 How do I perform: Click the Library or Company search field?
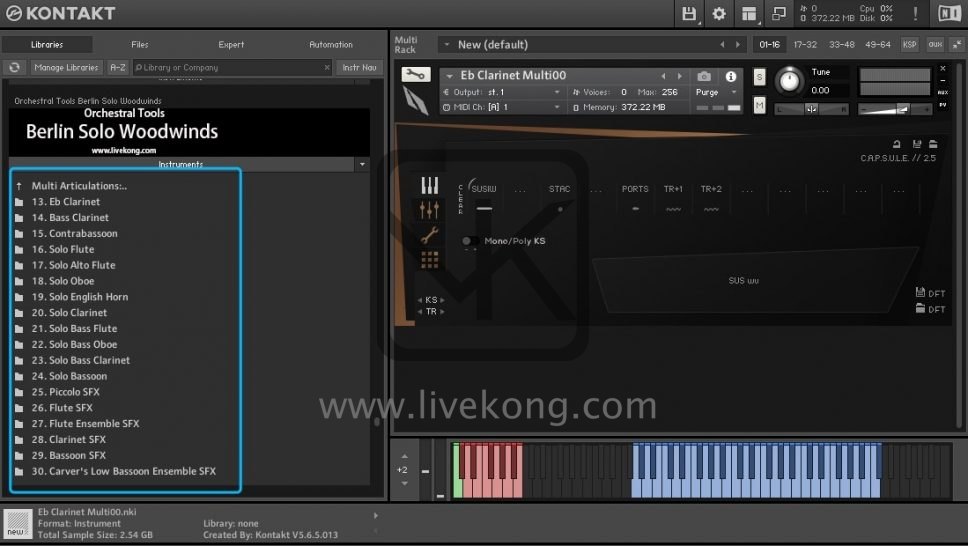[233, 67]
